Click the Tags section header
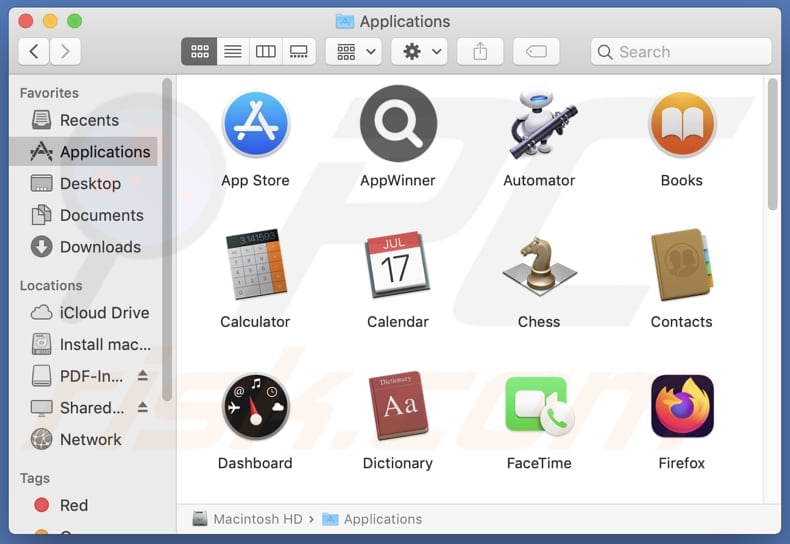The height and width of the screenshot is (544, 790). pyautogui.click(x=35, y=478)
